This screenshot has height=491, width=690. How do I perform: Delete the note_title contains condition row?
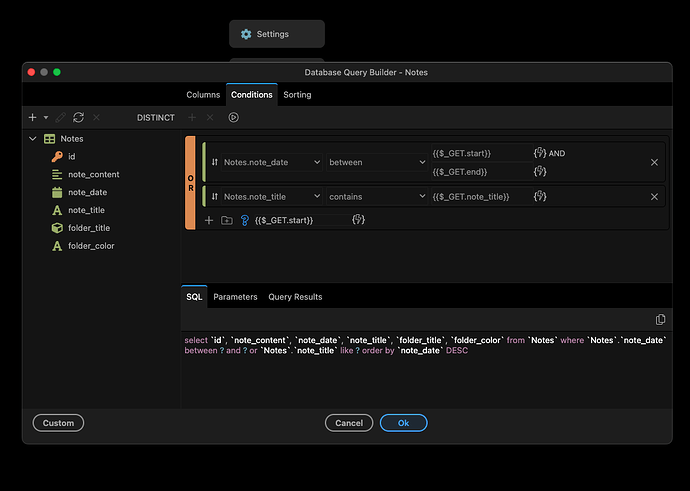pos(654,196)
